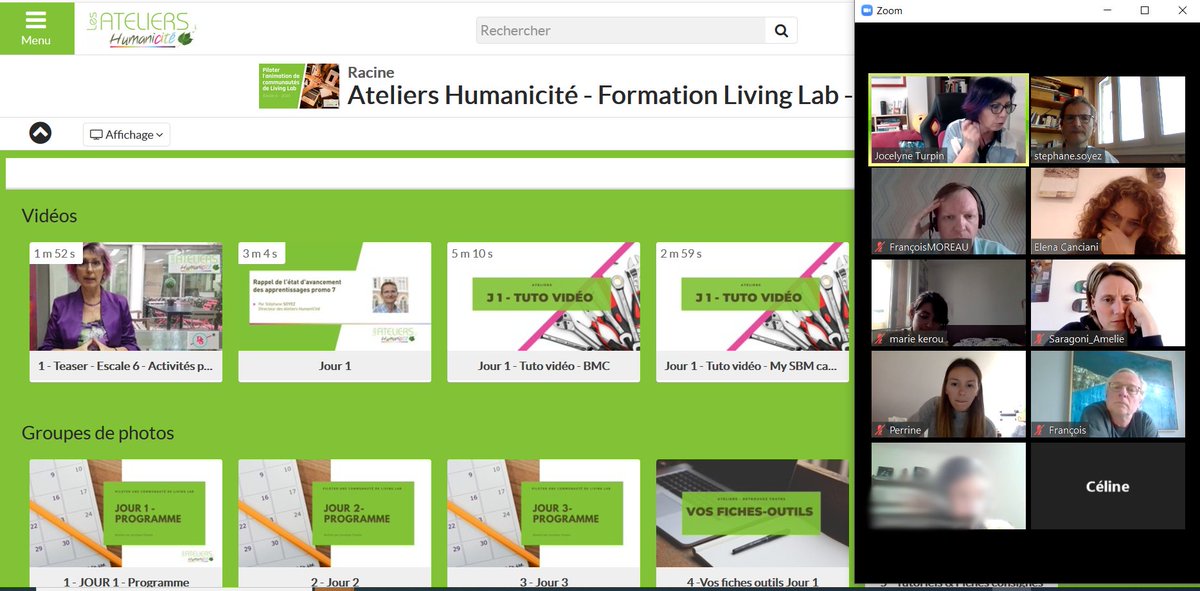This screenshot has width=1200, height=591.
Task: Click 'Jour 1 - Tuto vidéo - My SBM' caption
Action: pos(752,366)
